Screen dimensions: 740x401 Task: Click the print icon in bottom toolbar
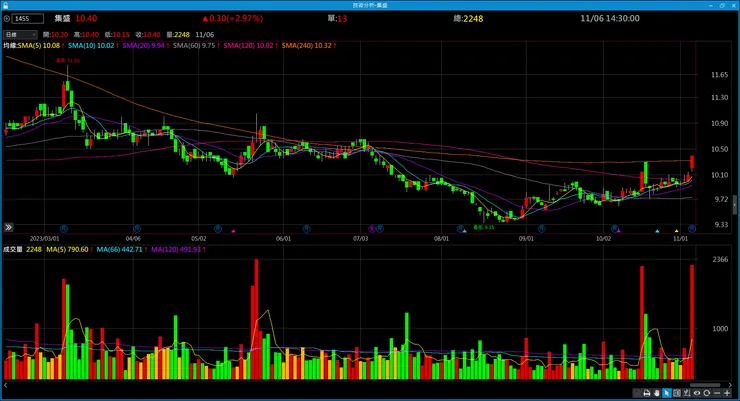click(647, 393)
